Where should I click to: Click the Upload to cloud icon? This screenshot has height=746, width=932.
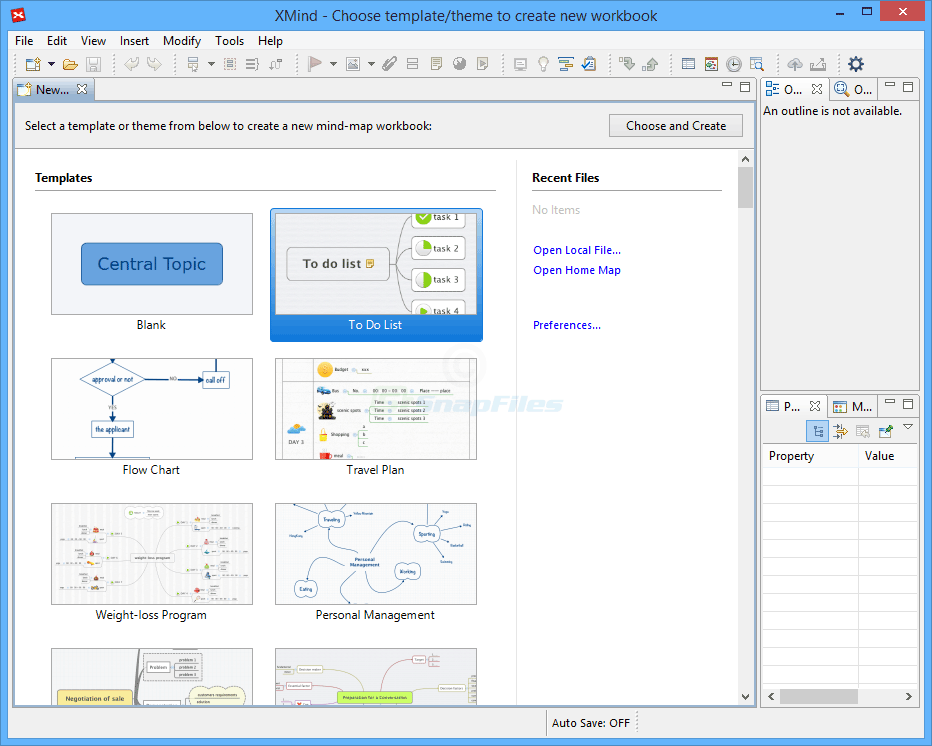[x=795, y=64]
